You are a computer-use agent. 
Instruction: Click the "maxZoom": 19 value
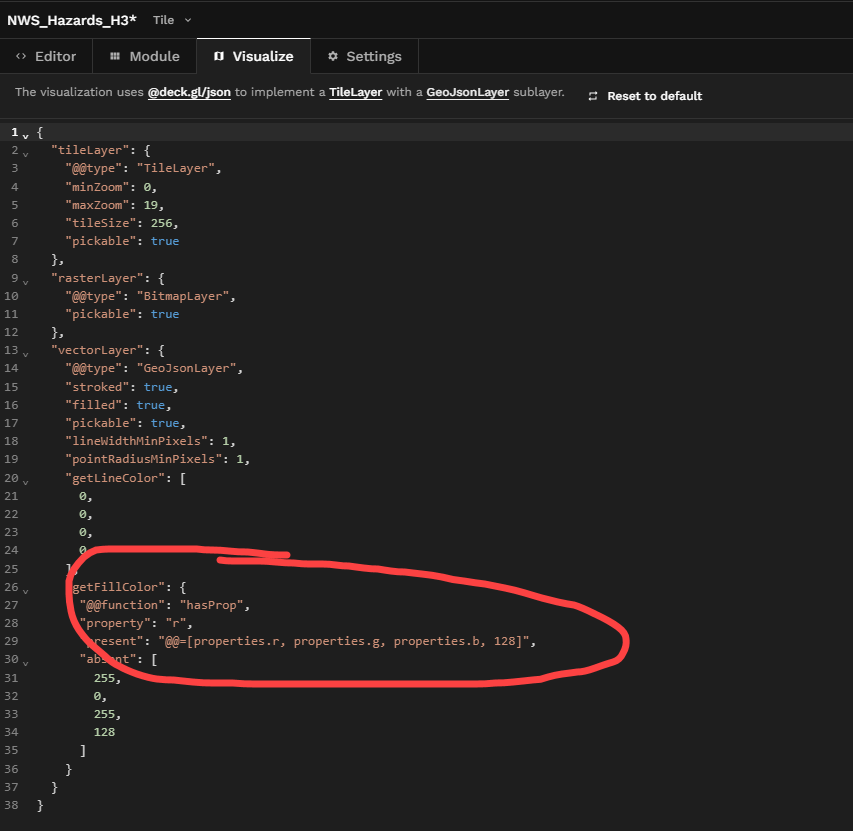[x=151, y=205]
